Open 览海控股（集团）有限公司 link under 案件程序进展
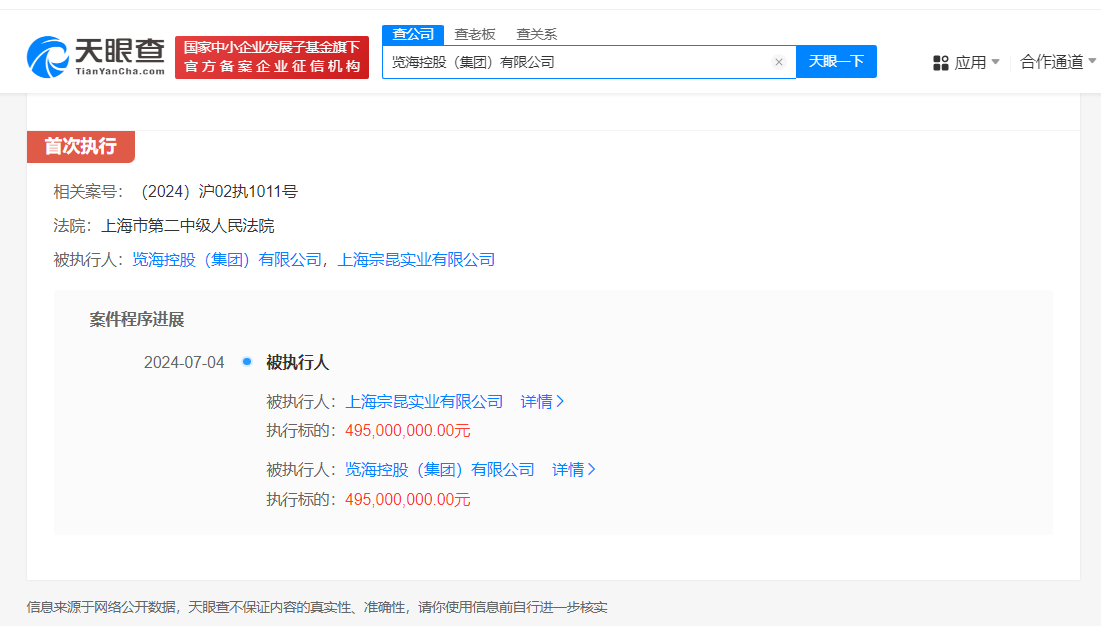This screenshot has height=626, width=1101. tap(440, 470)
